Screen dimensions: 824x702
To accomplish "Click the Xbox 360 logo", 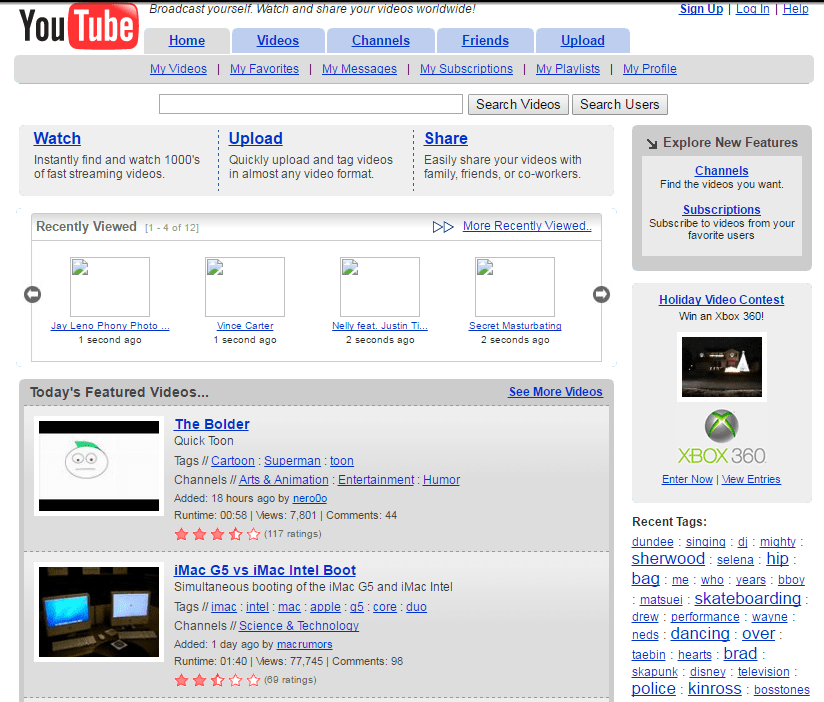I will [722, 437].
